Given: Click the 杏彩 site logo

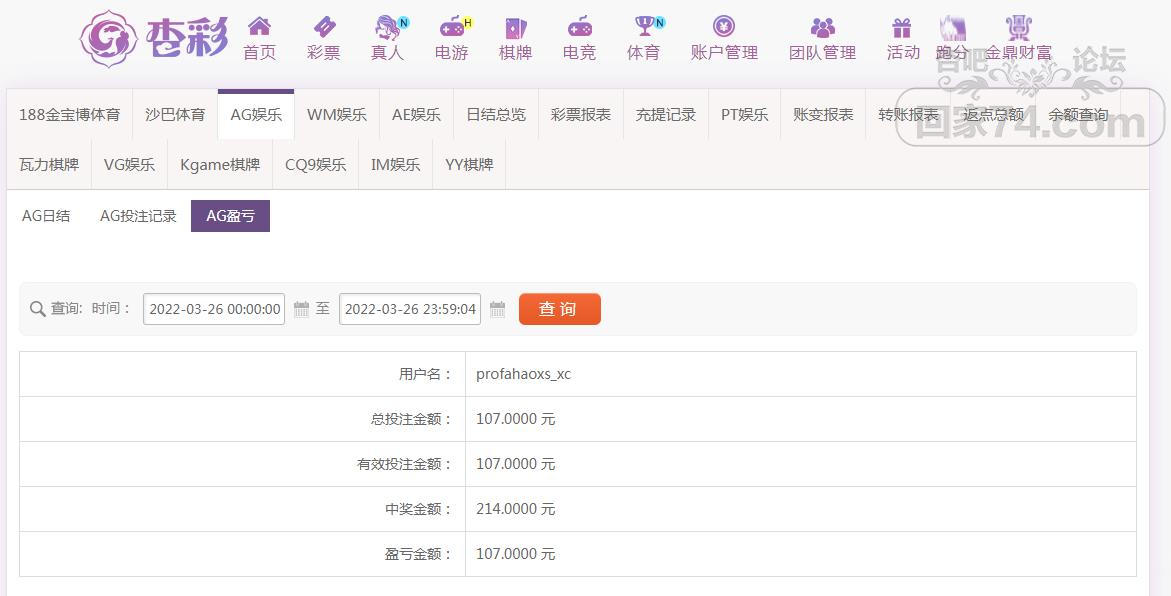Looking at the screenshot, I should (154, 39).
